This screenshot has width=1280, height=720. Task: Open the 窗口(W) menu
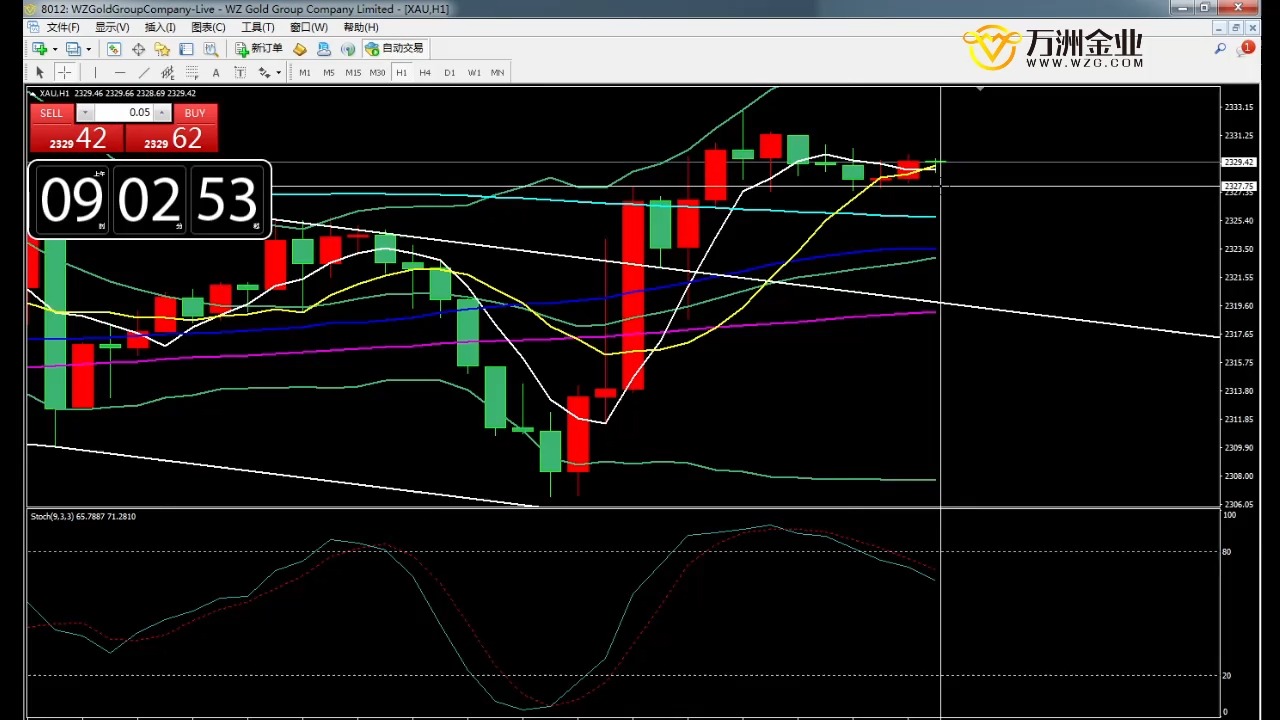click(308, 27)
